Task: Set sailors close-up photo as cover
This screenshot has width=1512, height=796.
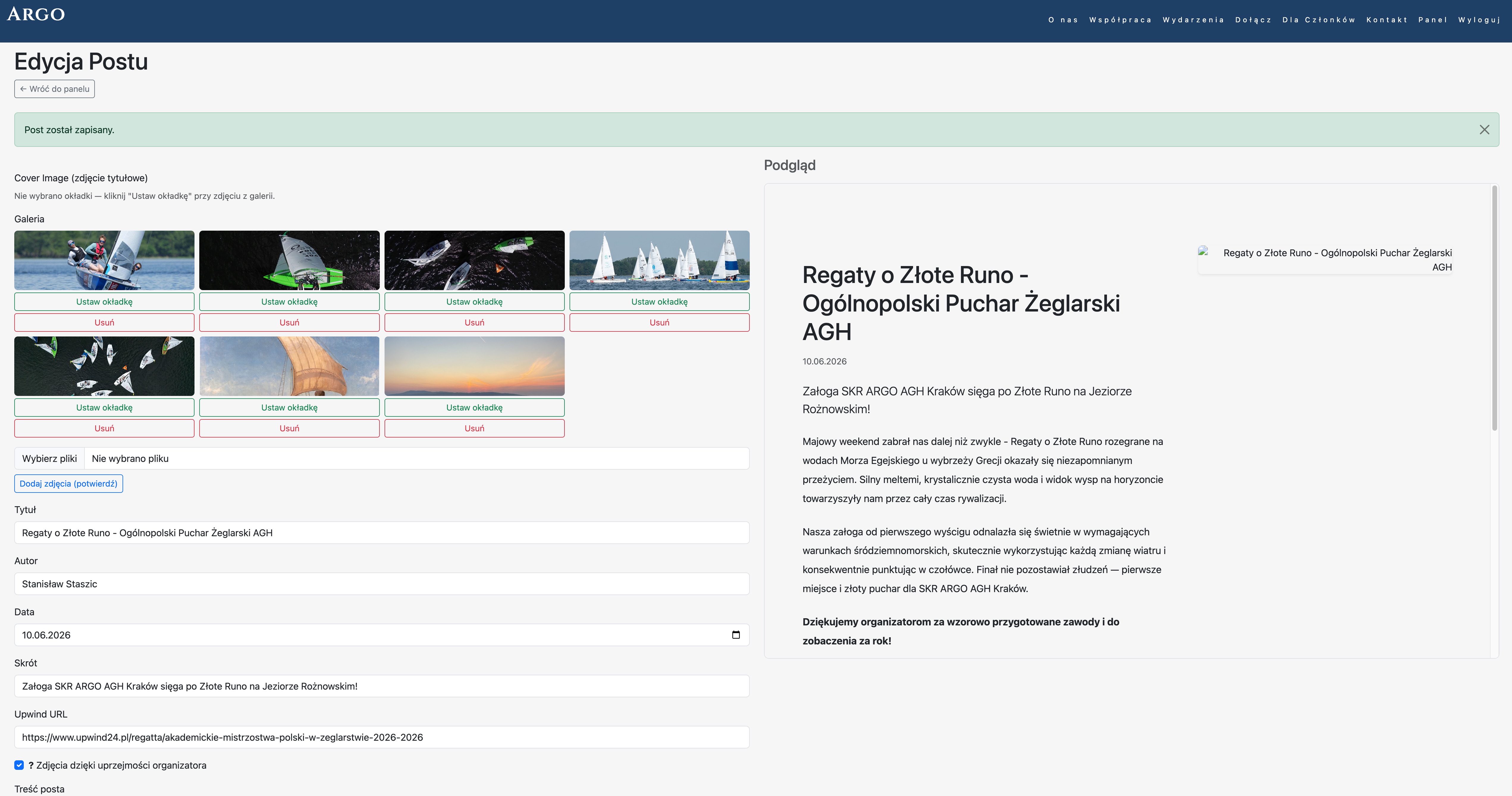Action: (104, 301)
